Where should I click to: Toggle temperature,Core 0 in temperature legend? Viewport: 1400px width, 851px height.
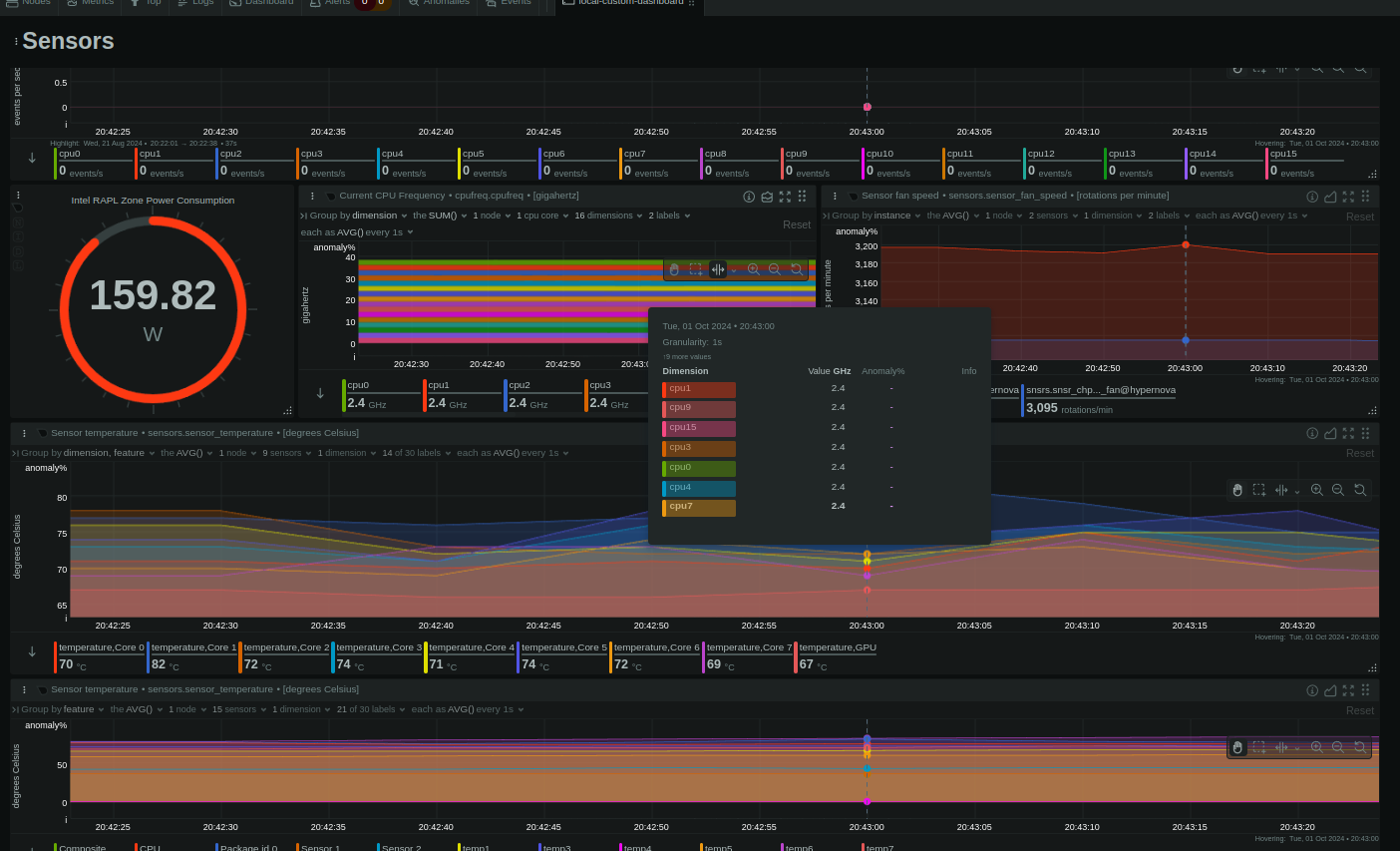[x=100, y=656]
